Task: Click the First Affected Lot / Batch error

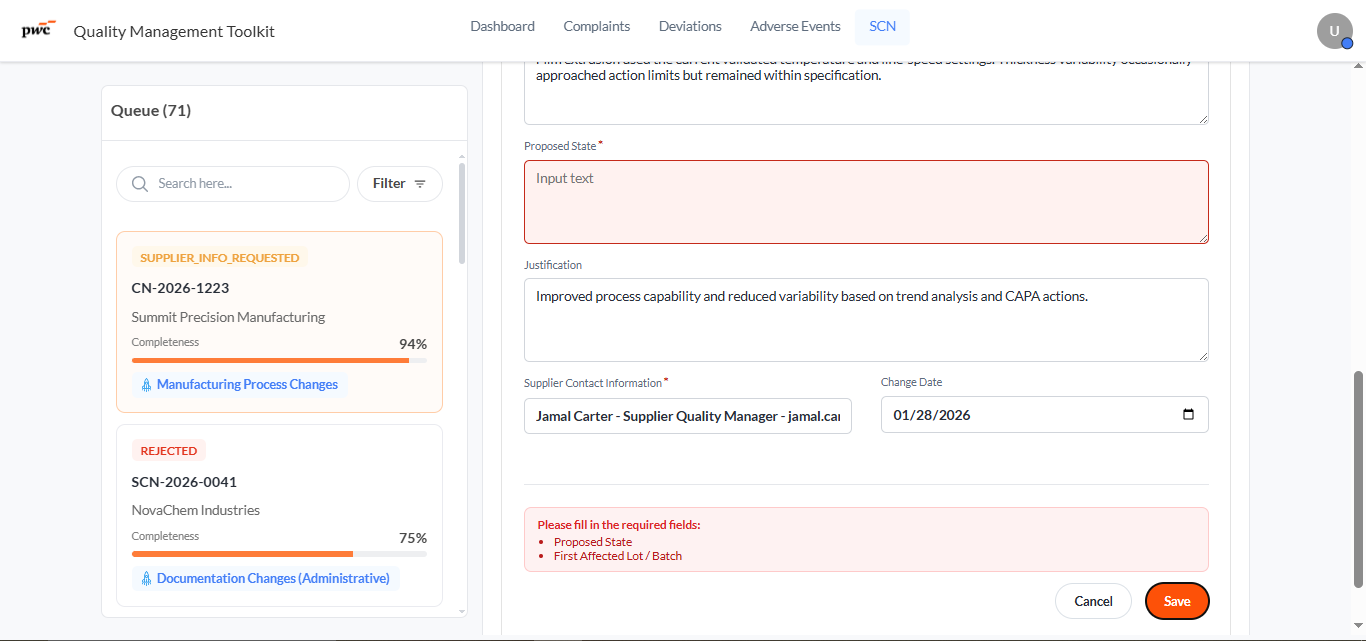Action: [618, 556]
